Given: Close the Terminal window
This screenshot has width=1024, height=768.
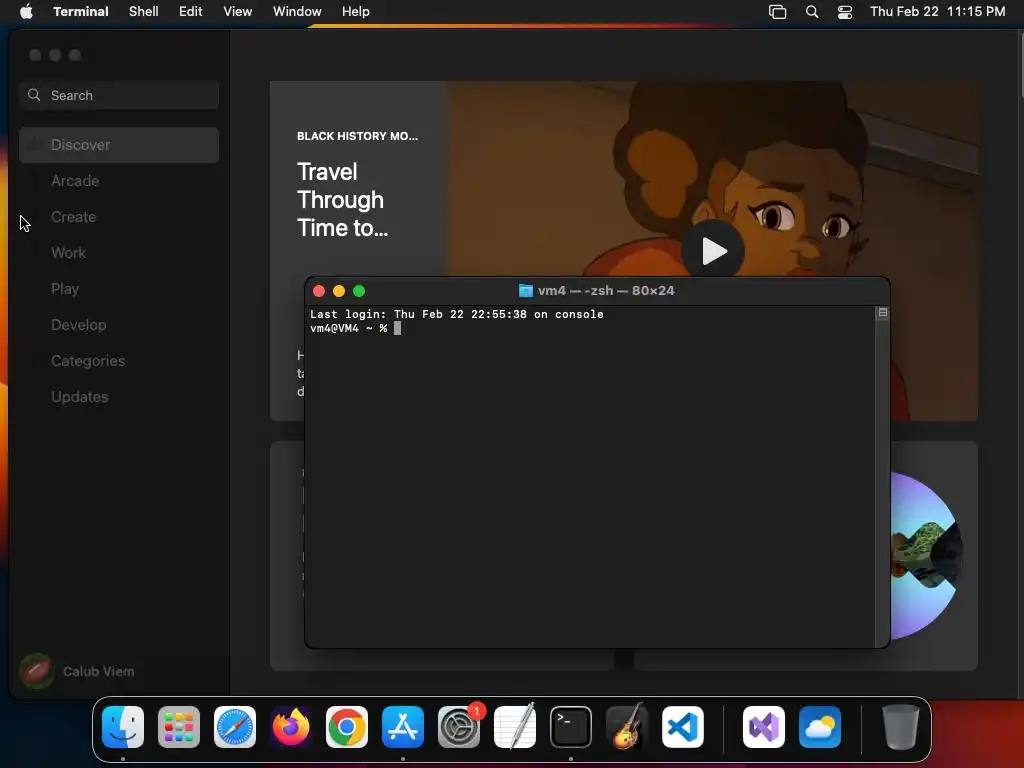Looking at the screenshot, I should point(319,291).
